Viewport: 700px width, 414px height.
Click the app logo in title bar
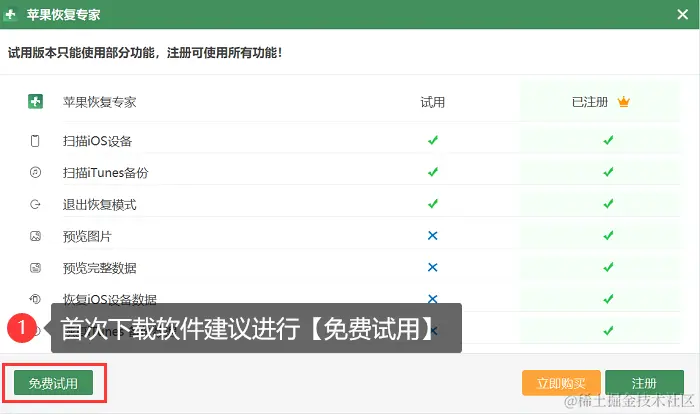(x=10, y=15)
